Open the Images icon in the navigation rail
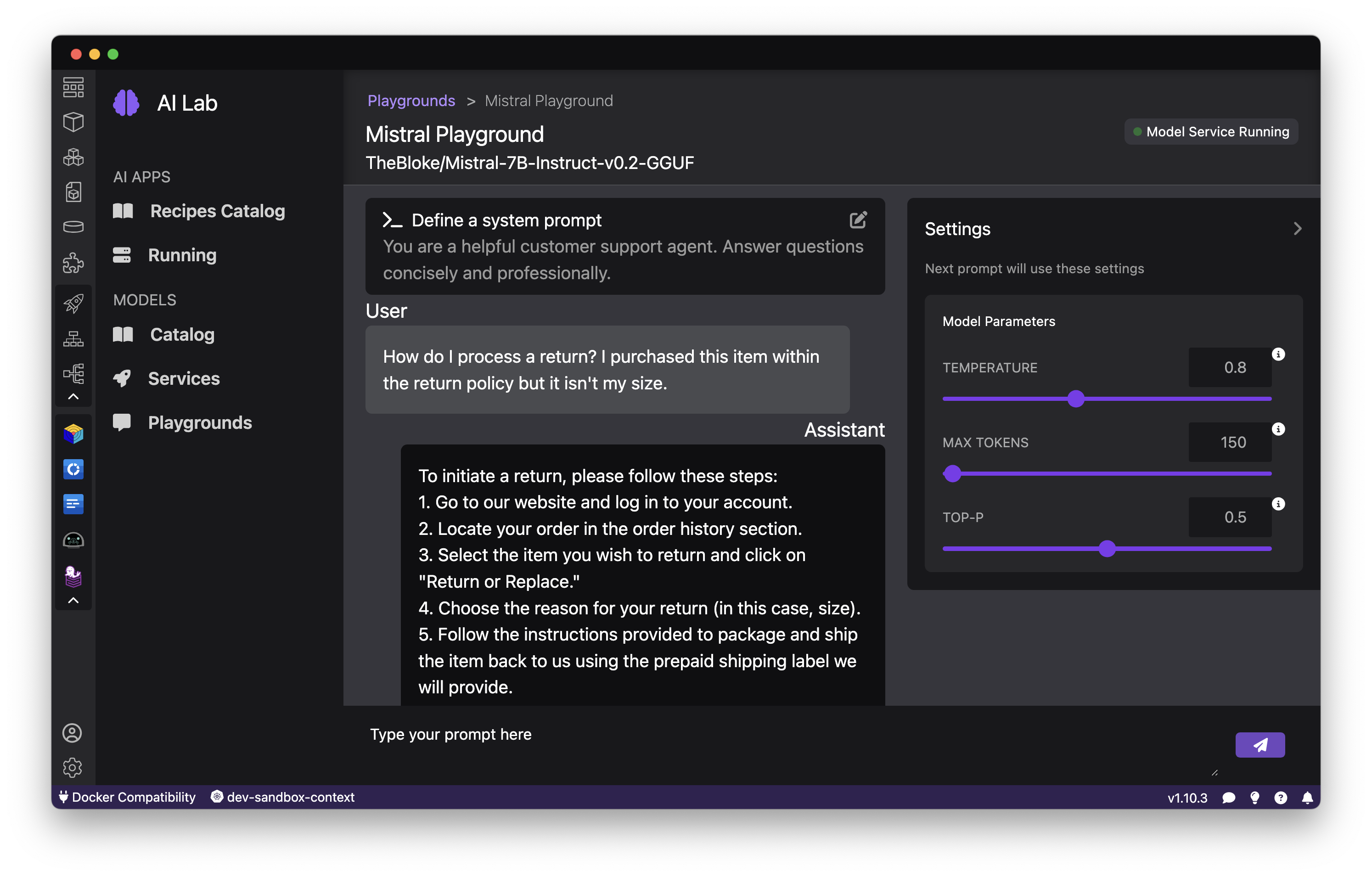This screenshot has height=877, width=1372. click(73, 192)
